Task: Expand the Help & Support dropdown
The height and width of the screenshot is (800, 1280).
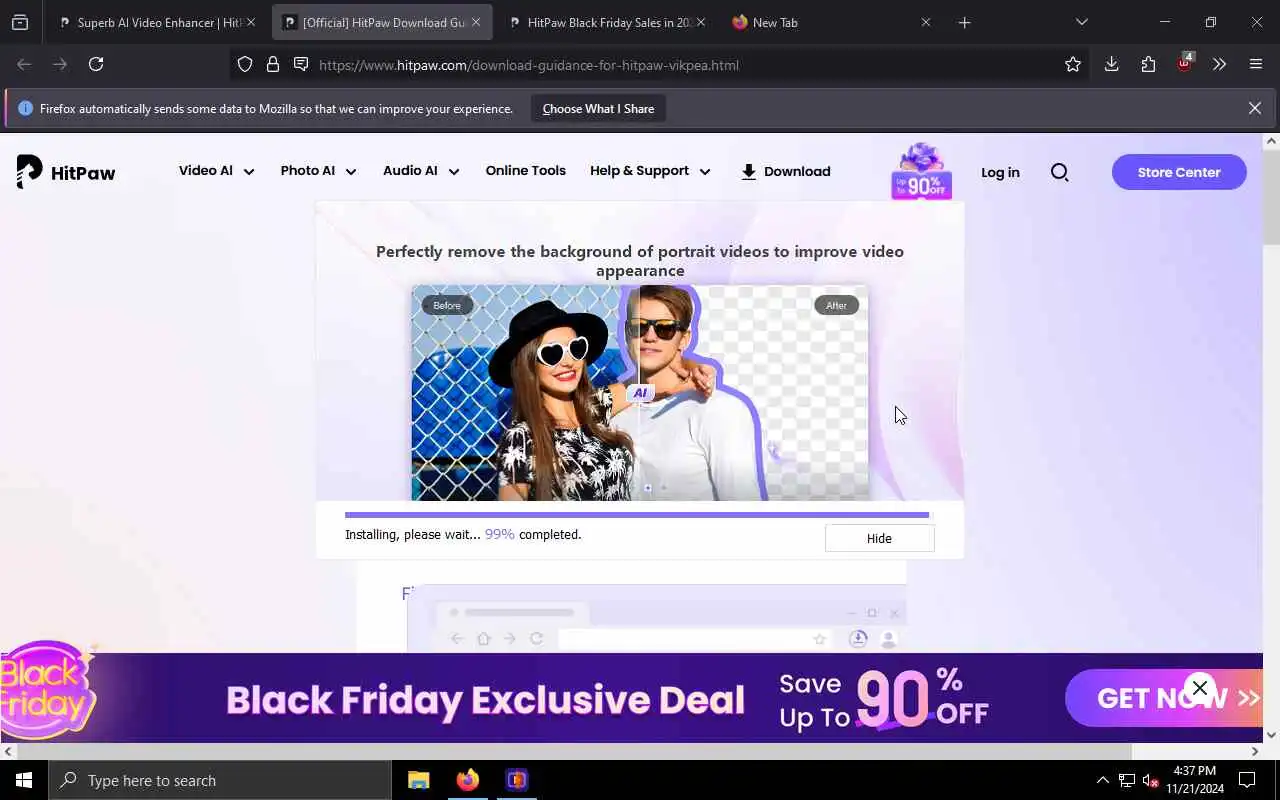Action: tap(650, 171)
